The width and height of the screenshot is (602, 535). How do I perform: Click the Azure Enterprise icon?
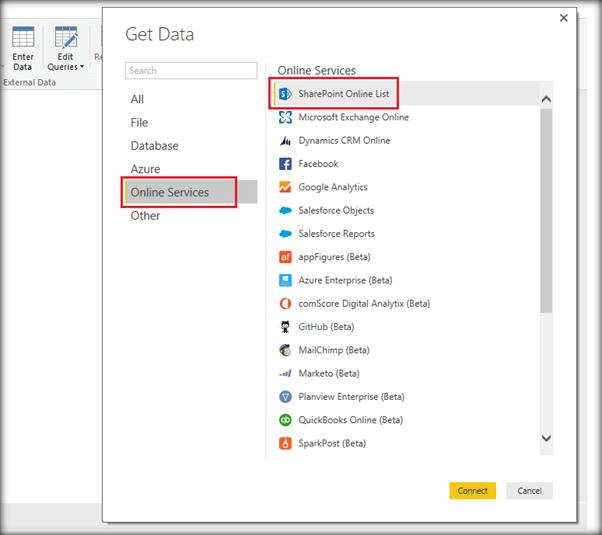(x=285, y=280)
